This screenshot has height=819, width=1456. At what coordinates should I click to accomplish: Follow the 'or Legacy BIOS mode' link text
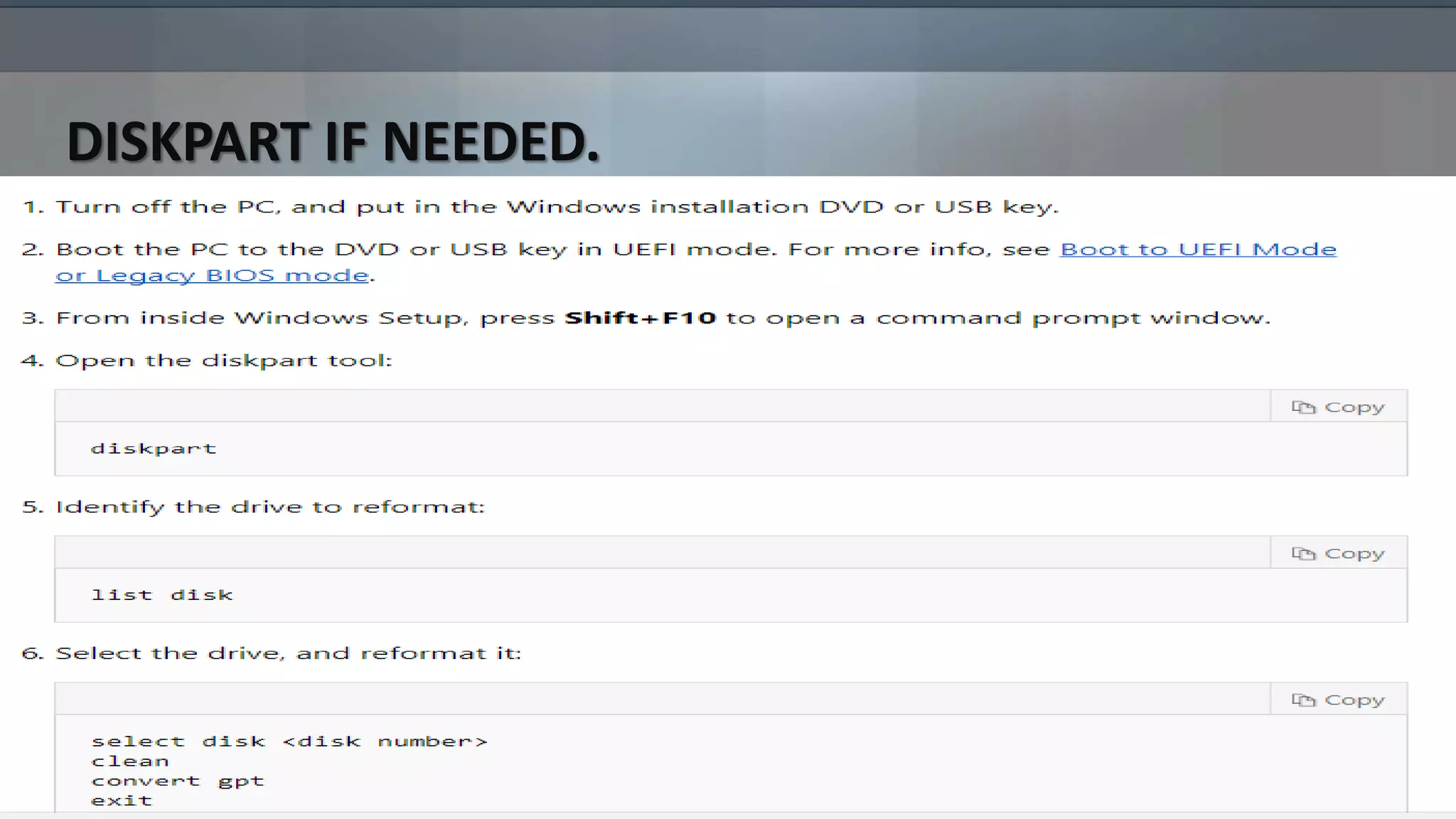212,275
